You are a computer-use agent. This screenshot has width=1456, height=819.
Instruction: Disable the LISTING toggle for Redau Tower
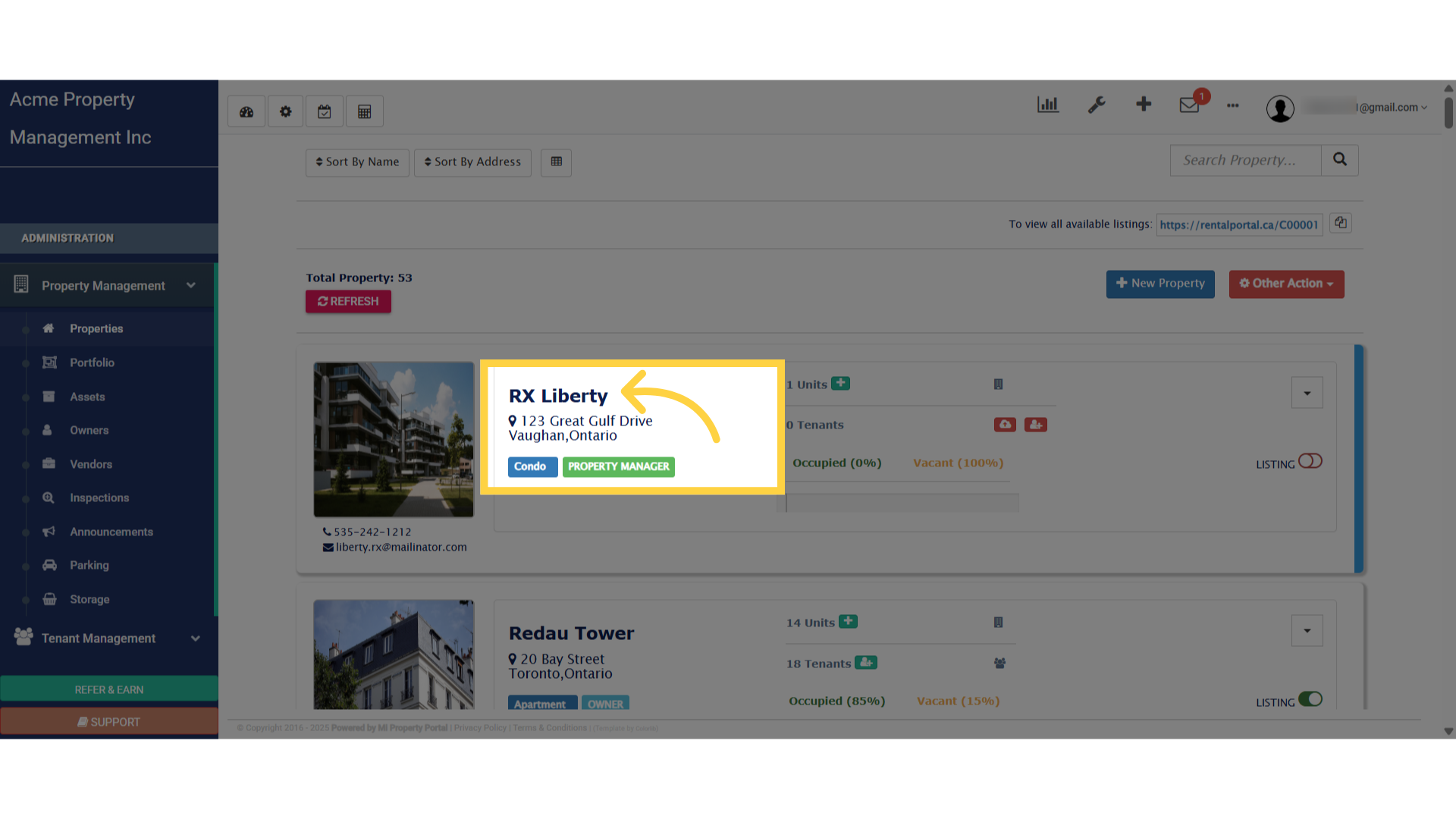click(1311, 698)
